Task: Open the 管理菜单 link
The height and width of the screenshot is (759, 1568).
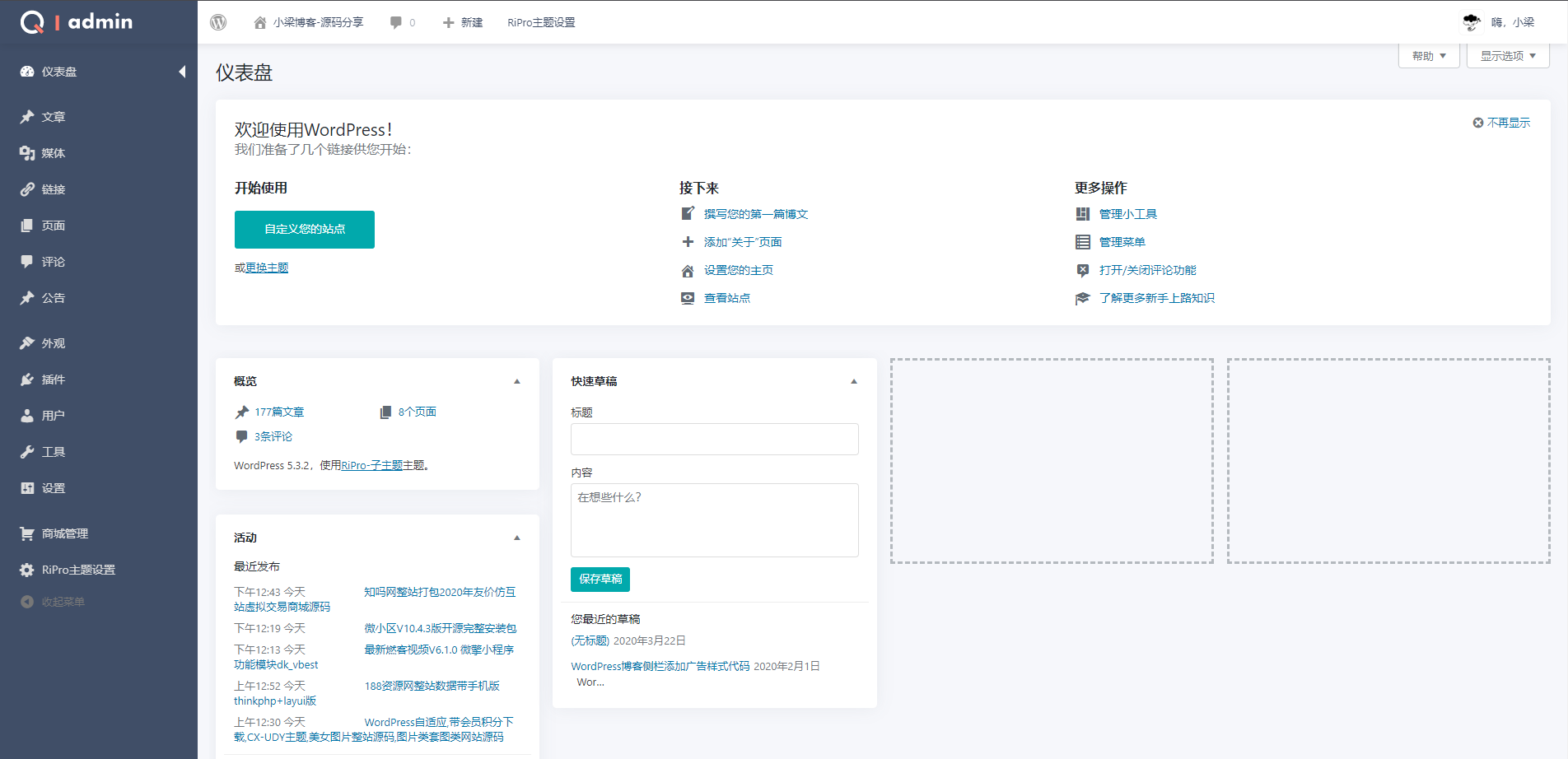Action: tap(1122, 242)
